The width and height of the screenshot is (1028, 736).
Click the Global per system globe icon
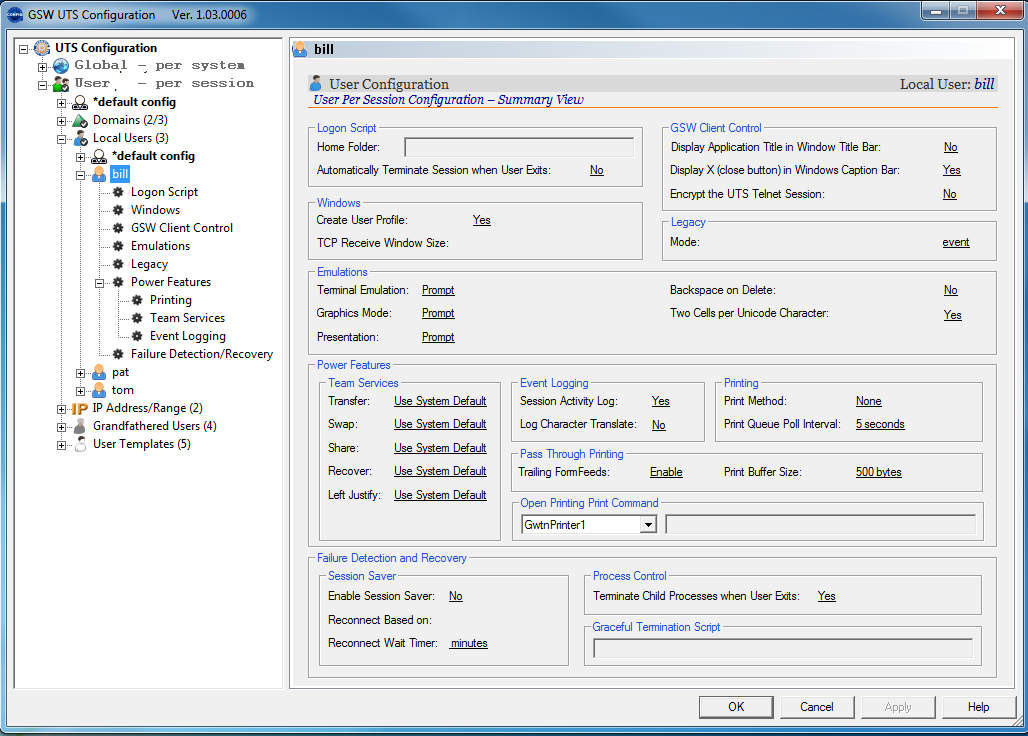pos(61,66)
